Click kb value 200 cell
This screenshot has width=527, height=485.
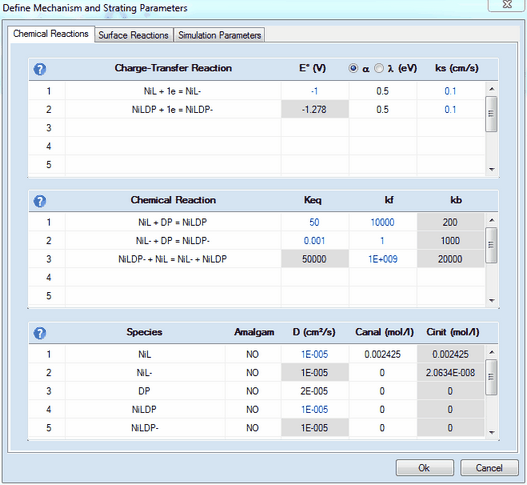[450, 223]
